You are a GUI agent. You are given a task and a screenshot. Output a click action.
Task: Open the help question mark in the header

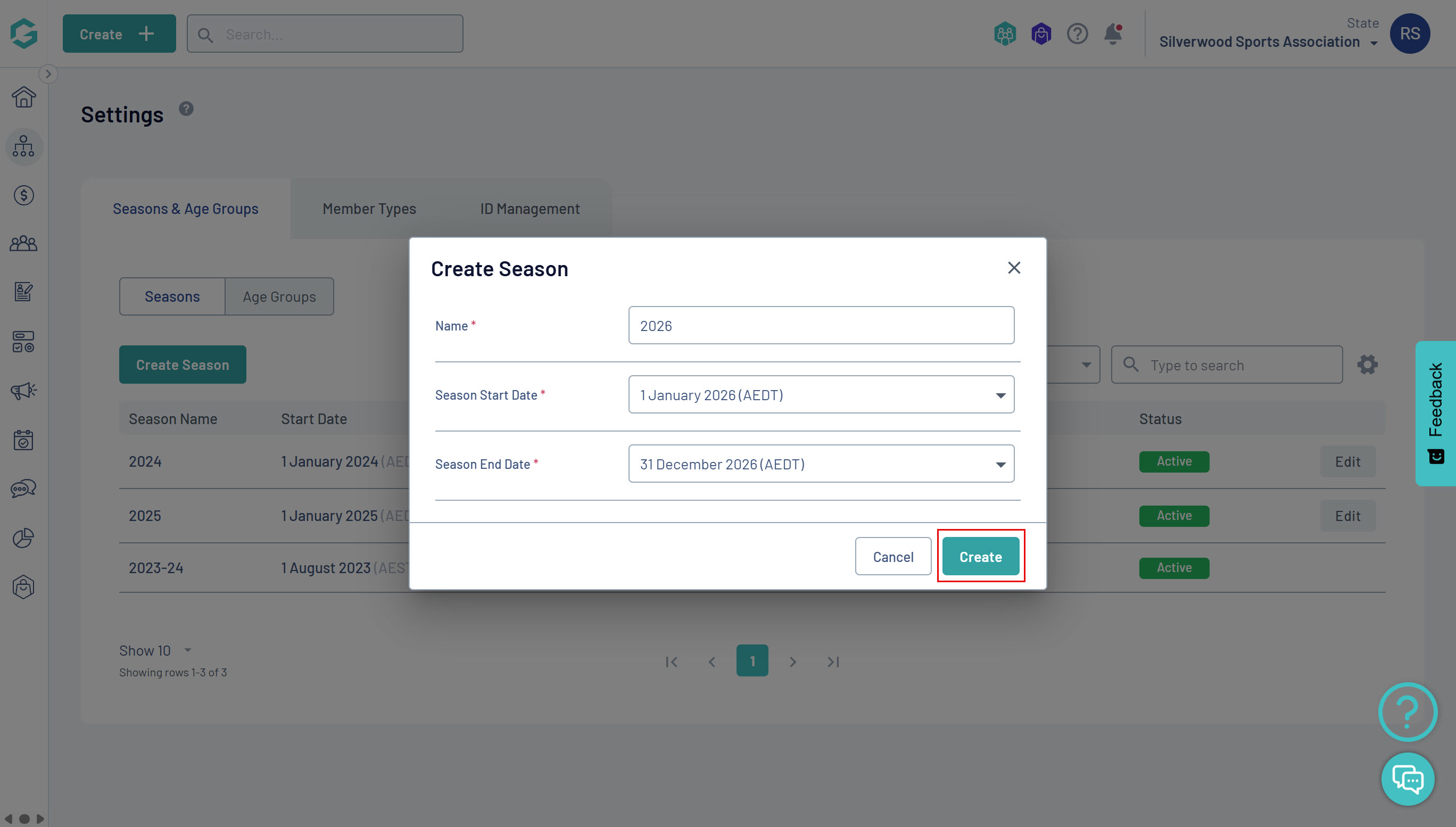coord(1077,34)
